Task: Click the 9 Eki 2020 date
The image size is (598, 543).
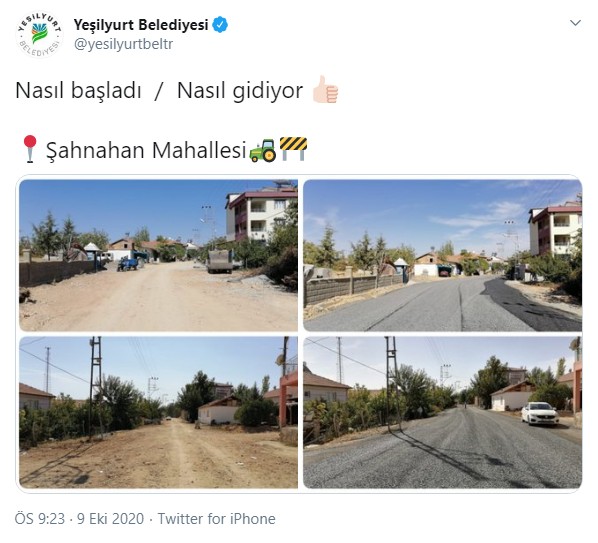Action: point(111,519)
